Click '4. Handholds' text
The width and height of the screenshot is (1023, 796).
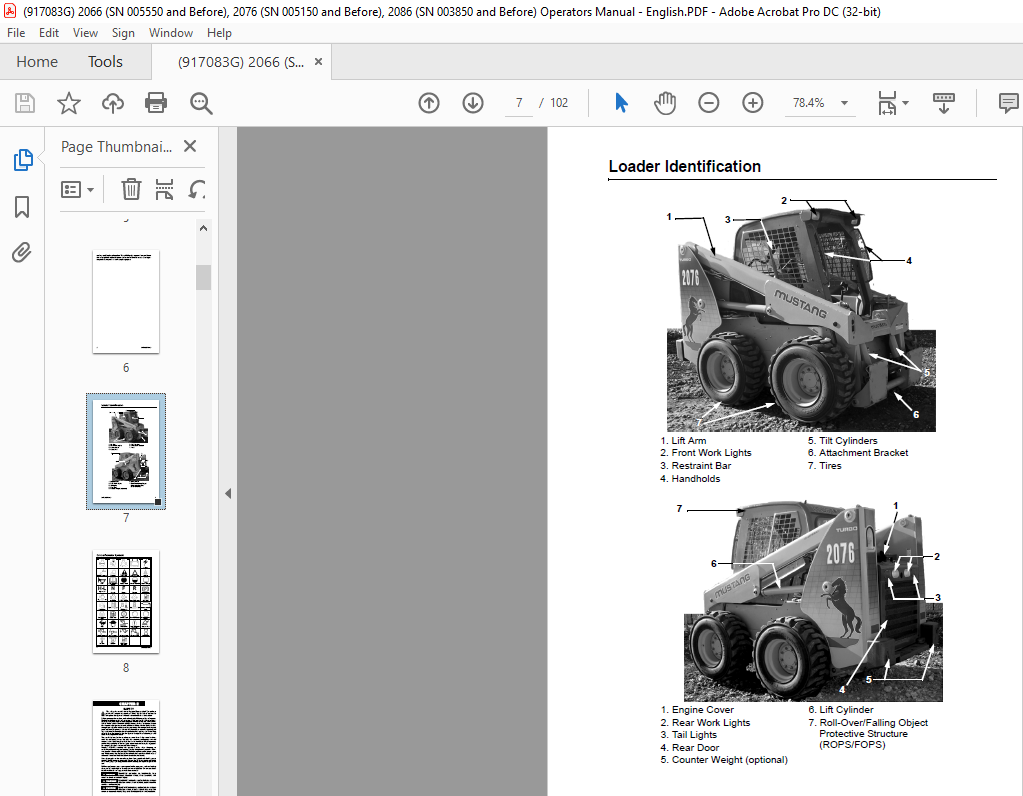690,479
